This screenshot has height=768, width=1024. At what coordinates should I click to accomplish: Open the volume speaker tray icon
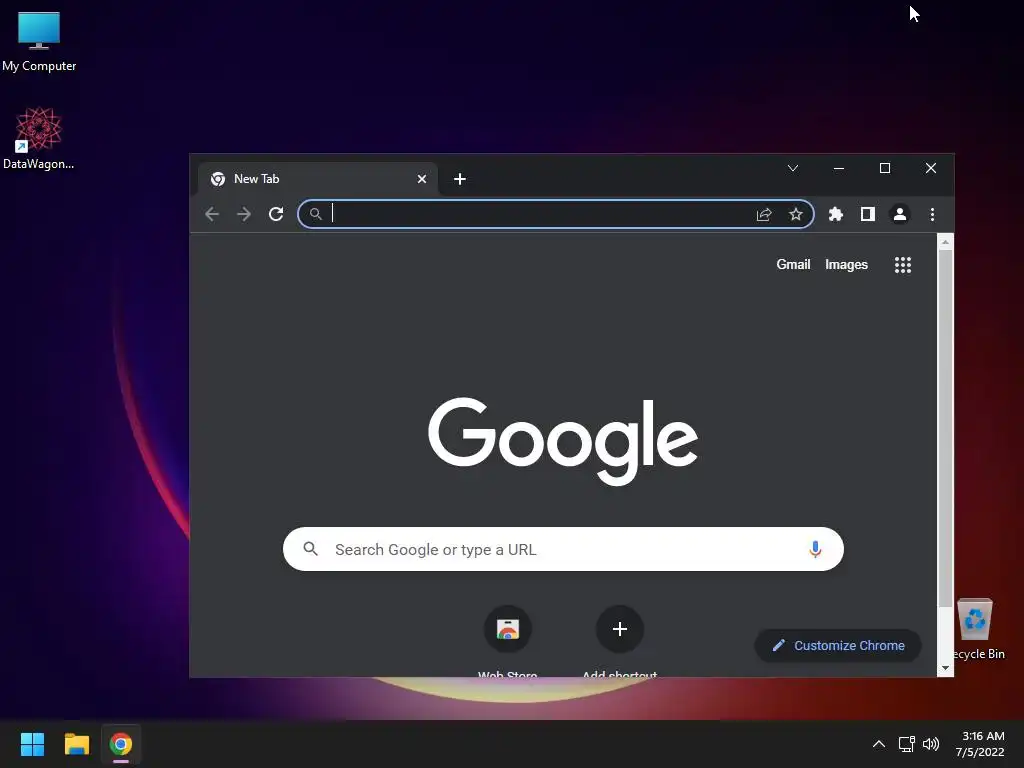[x=931, y=744]
